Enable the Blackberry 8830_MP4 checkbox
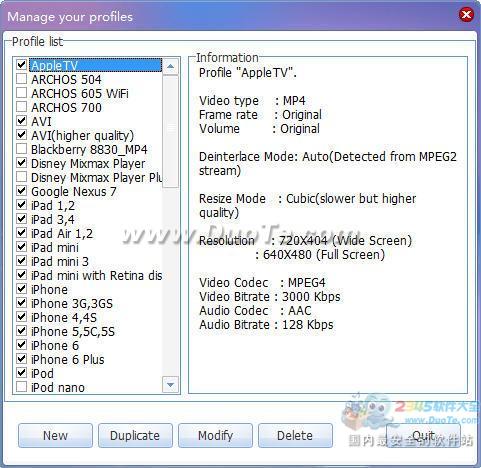 (21, 149)
